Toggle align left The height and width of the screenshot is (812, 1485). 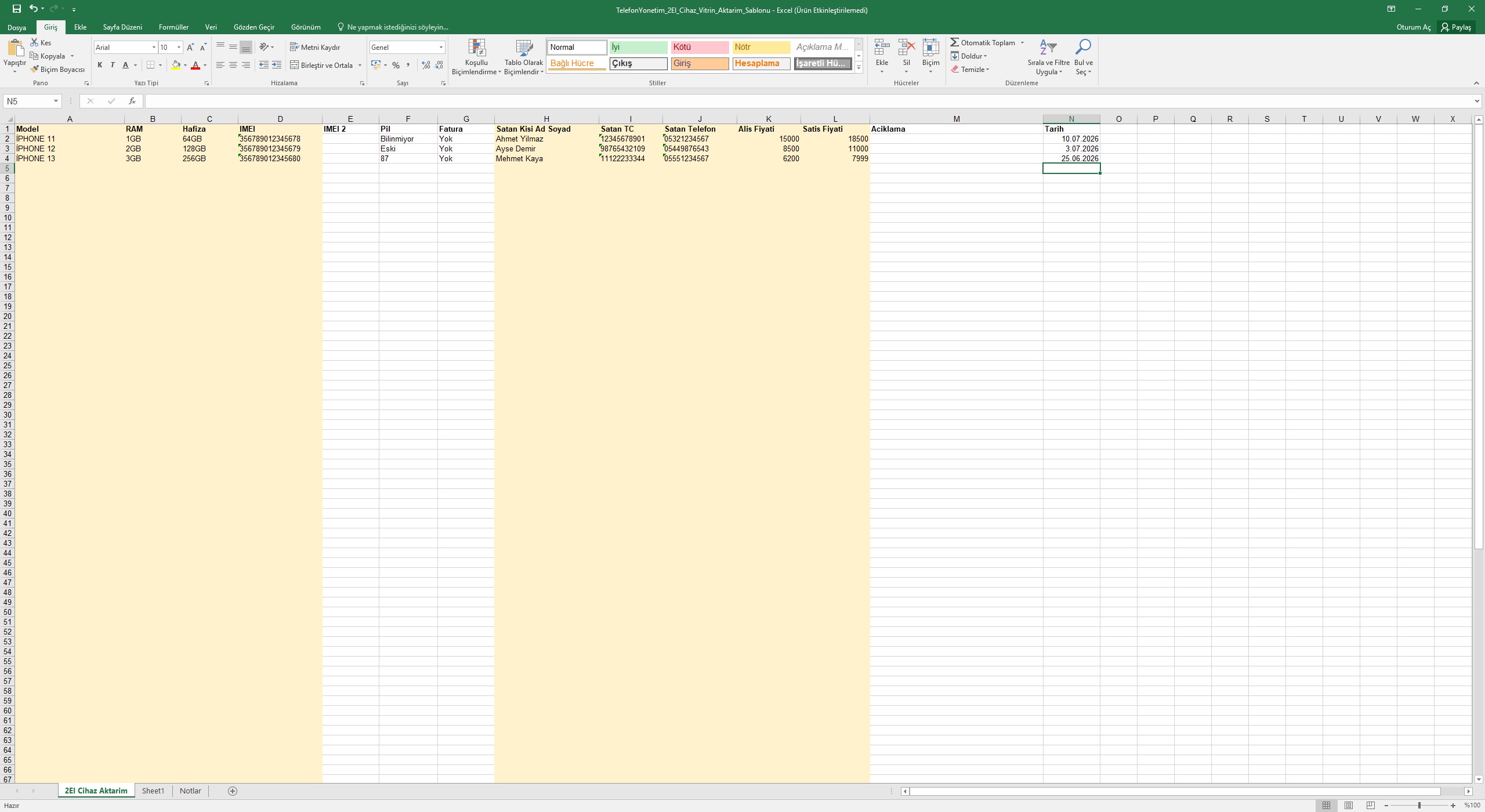click(x=220, y=65)
